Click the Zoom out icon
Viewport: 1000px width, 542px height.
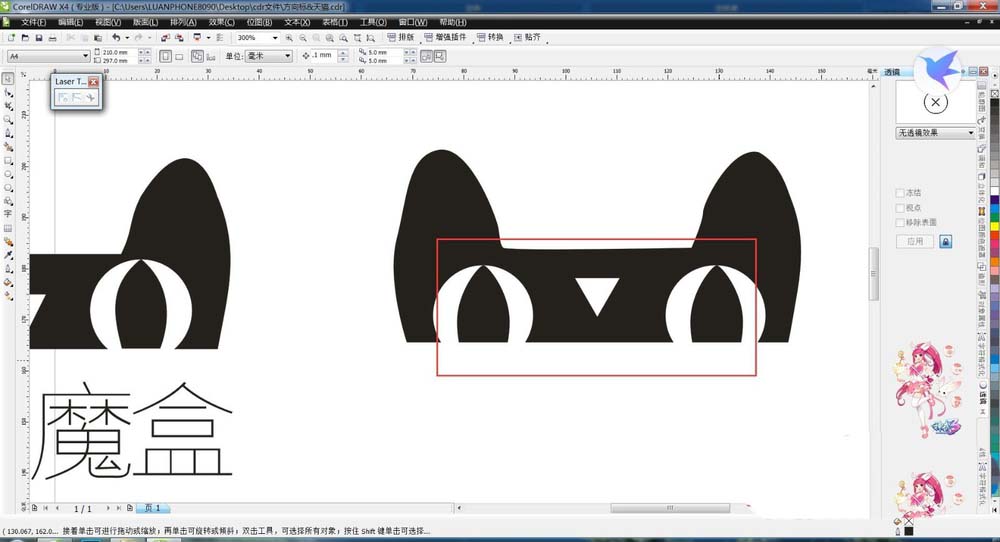point(303,38)
